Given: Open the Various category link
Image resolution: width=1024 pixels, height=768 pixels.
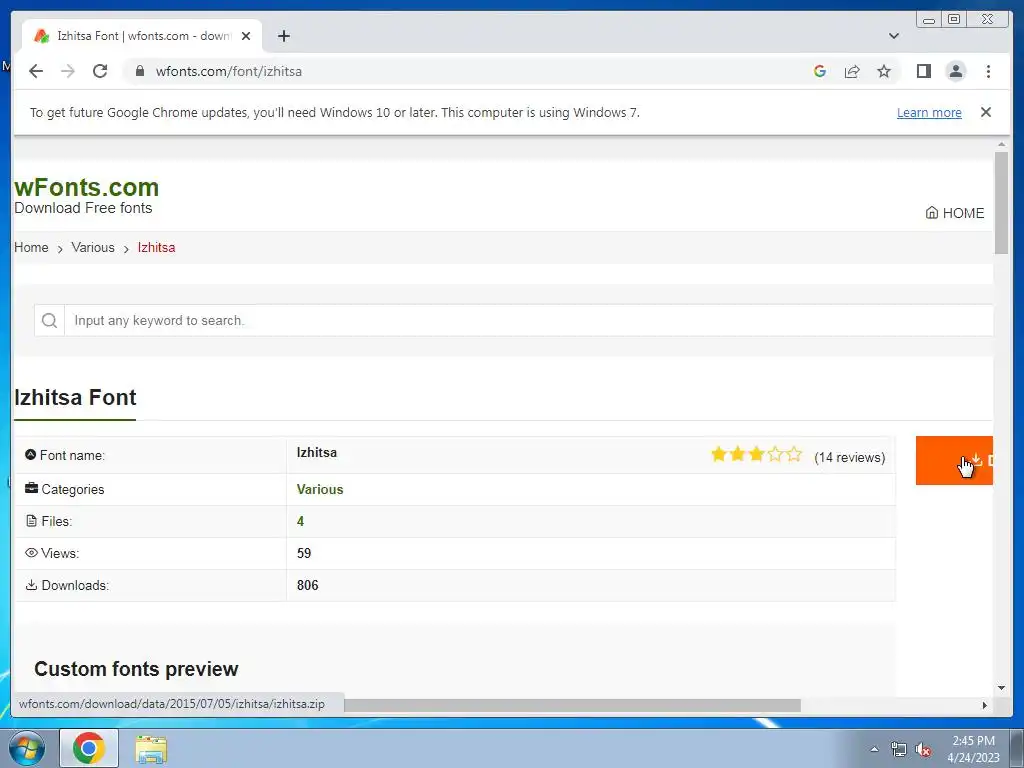Looking at the screenshot, I should click(320, 489).
